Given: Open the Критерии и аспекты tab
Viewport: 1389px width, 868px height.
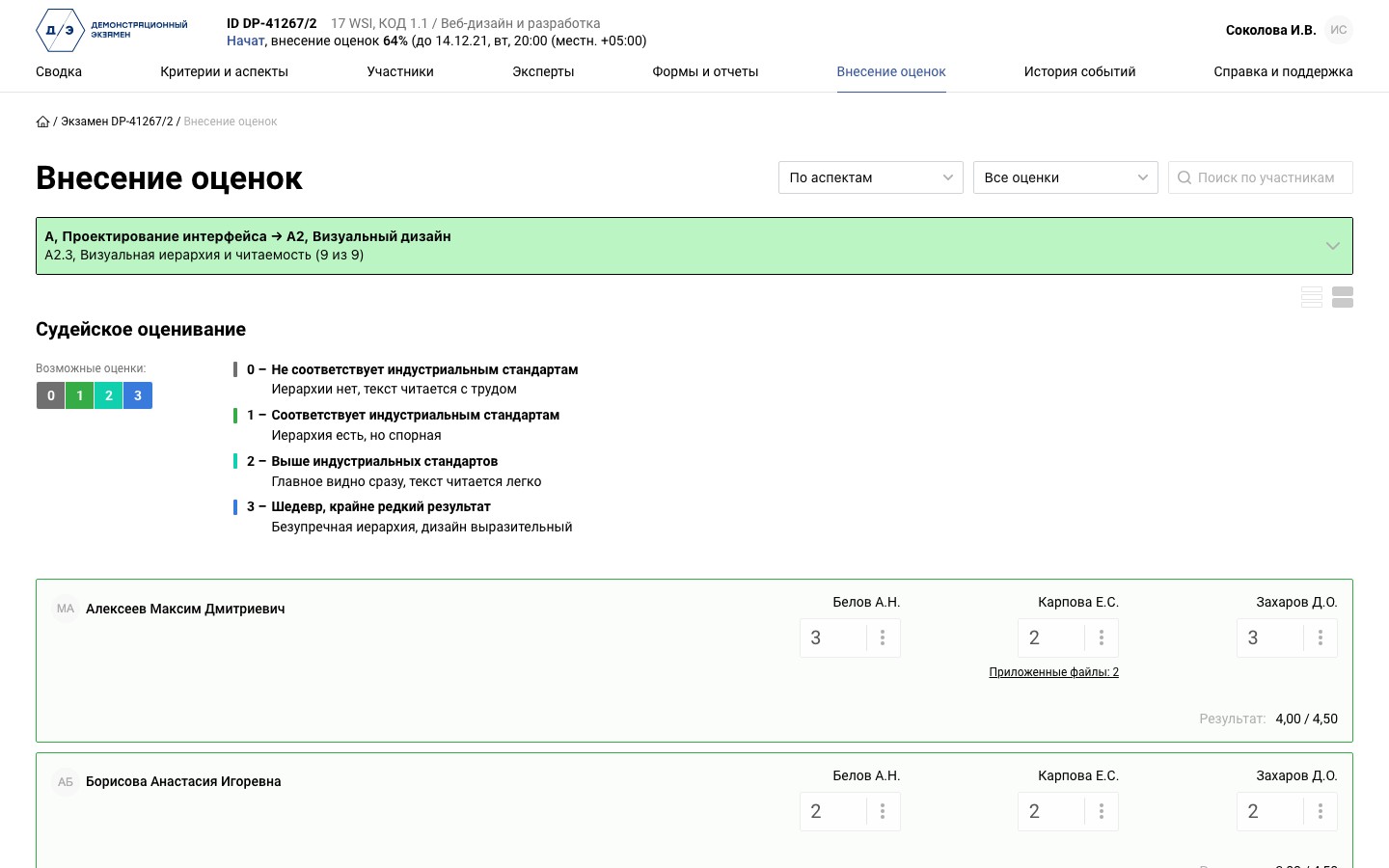Looking at the screenshot, I should point(225,71).
